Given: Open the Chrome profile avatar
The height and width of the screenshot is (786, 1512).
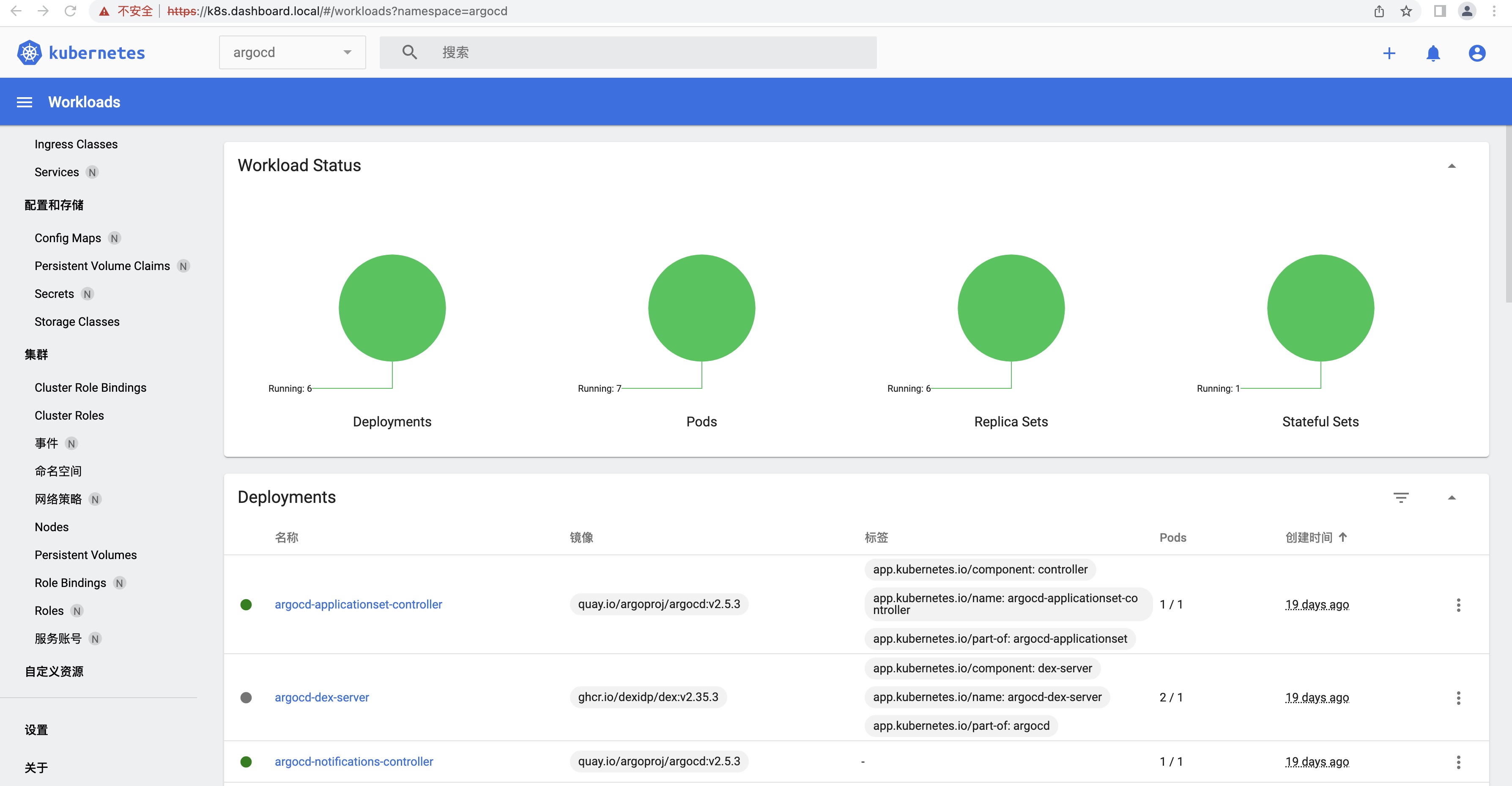Looking at the screenshot, I should [1467, 11].
